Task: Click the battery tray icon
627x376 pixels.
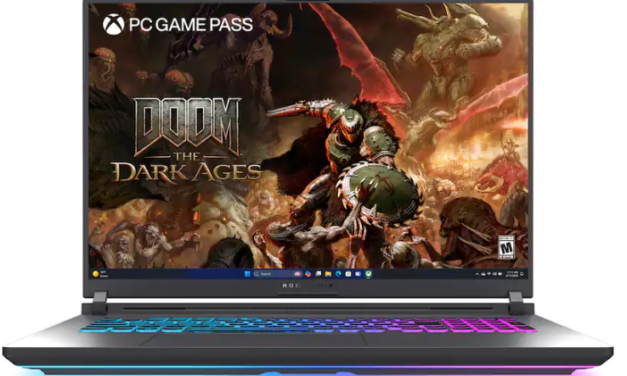Action: (x=500, y=274)
